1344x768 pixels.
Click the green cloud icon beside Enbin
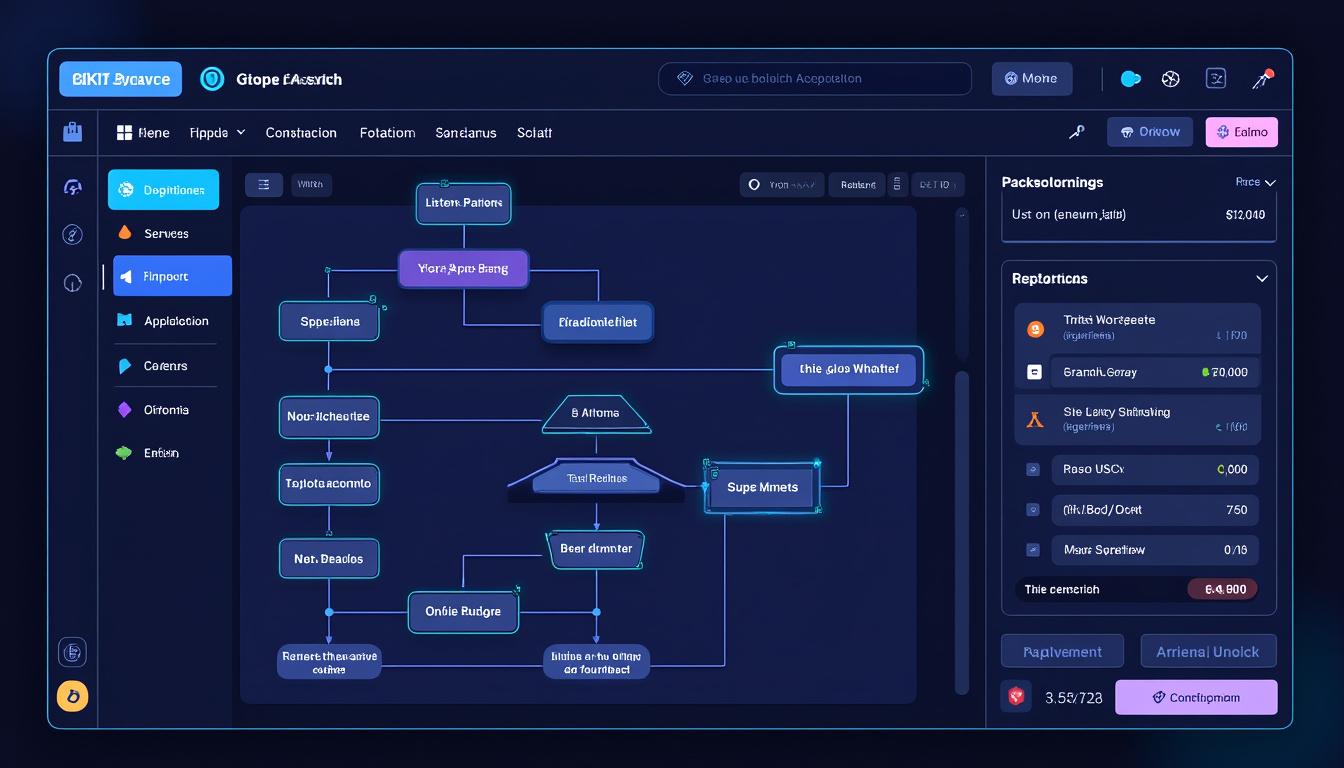coord(124,453)
